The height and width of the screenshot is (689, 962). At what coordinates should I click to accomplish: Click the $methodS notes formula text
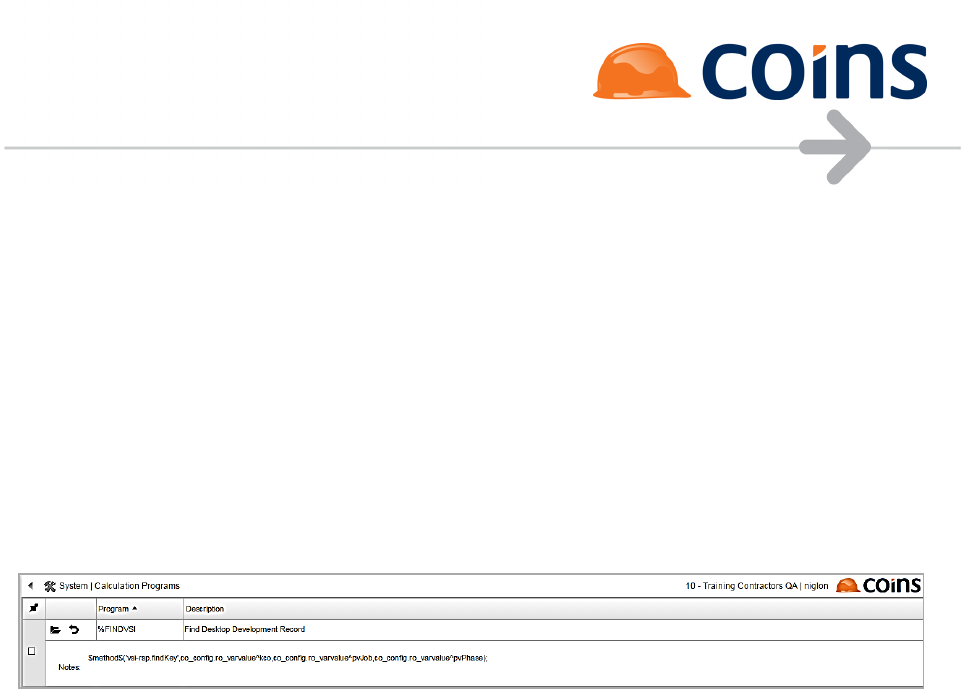click(x=288, y=658)
